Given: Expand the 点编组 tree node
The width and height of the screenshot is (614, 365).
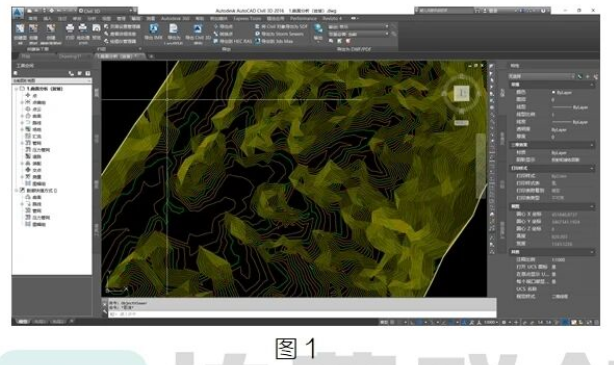Looking at the screenshot, I should click(x=22, y=102).
